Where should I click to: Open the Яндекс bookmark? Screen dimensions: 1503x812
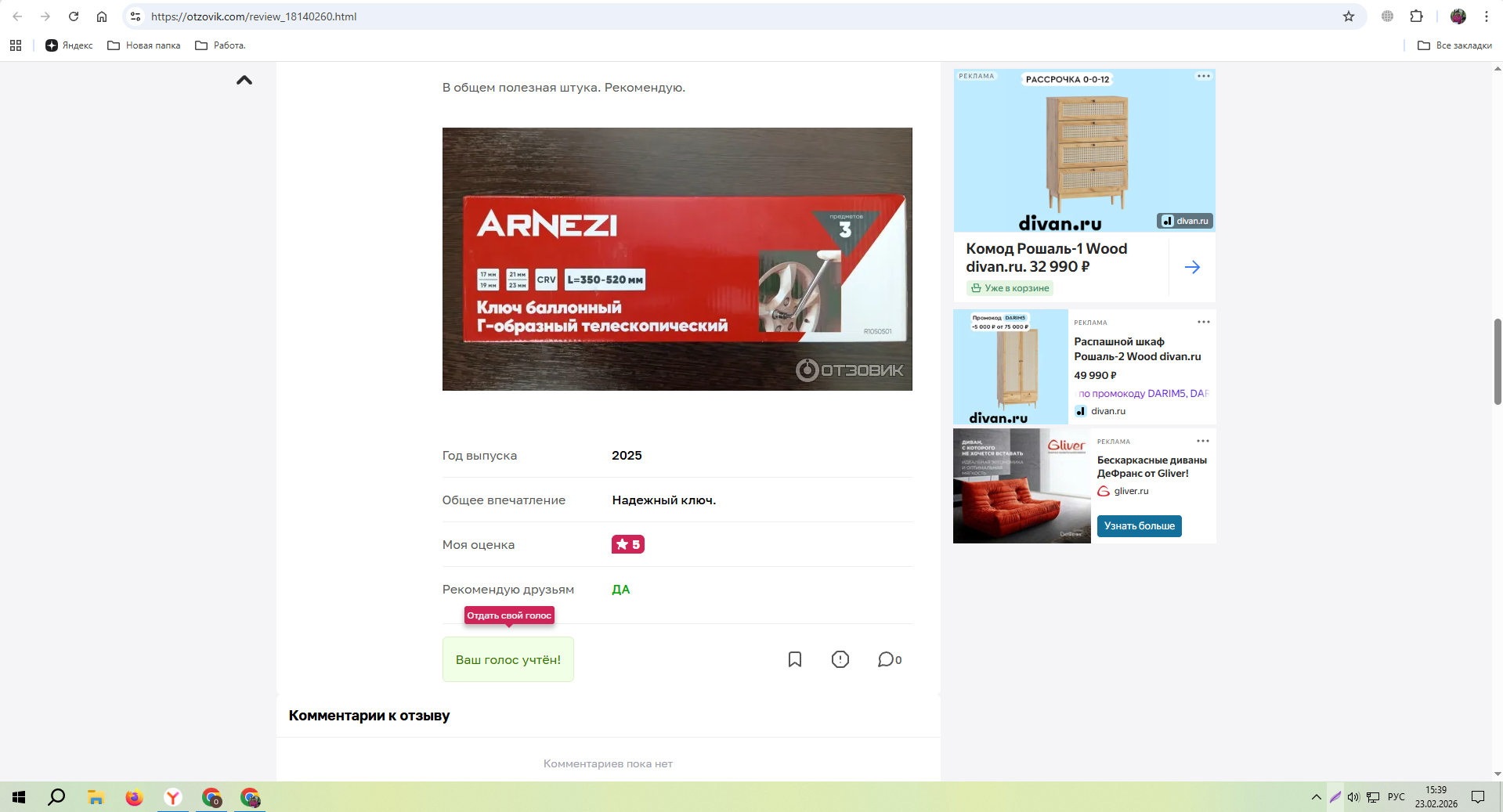coord(69,45)
